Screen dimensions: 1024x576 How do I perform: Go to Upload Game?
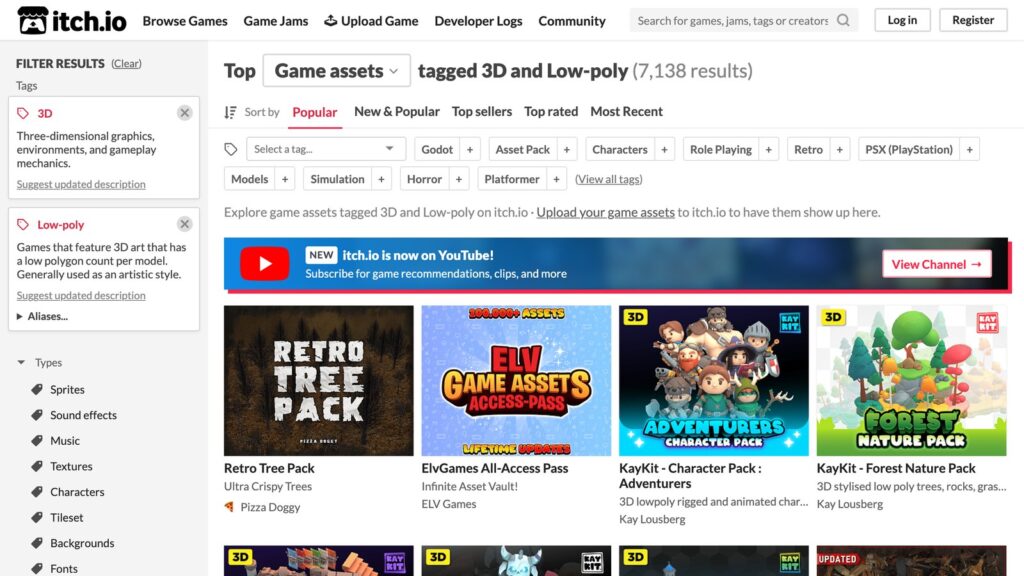[x=371, y=21]
